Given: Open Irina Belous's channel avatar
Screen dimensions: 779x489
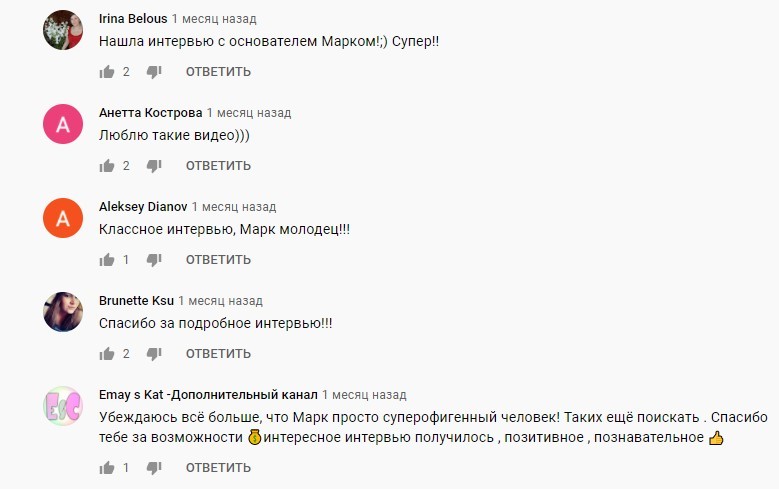Looking at the screenshot, I should tap(63, 30).
